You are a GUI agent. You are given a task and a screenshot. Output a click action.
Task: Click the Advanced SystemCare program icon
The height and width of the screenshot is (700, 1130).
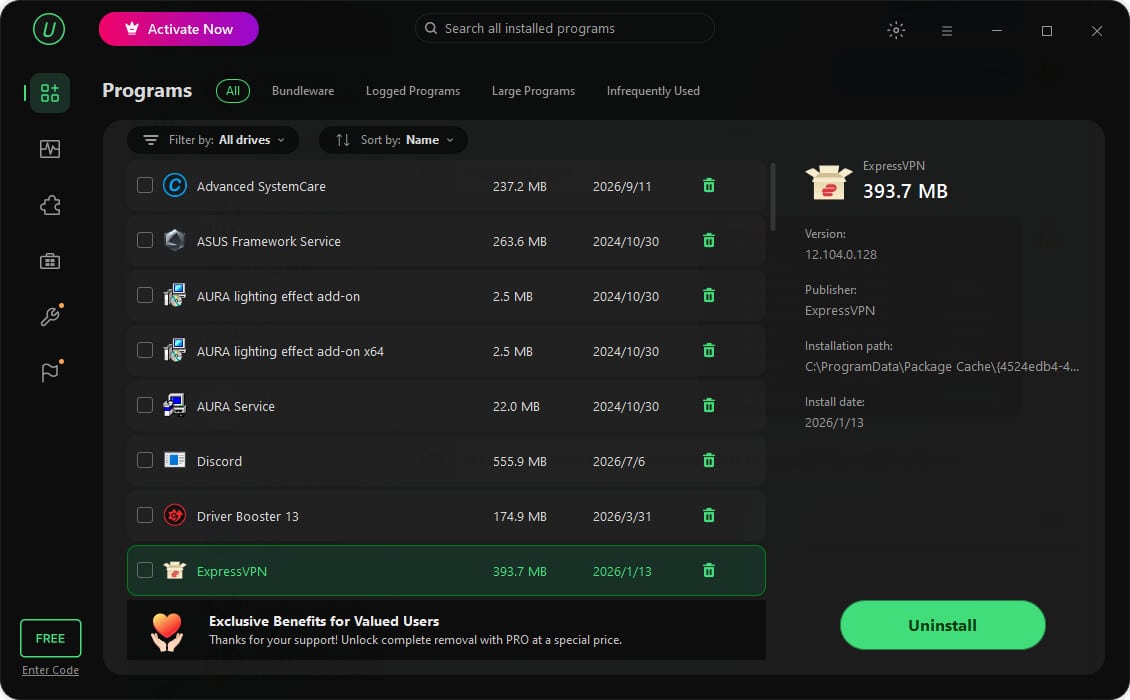point(174,185)
